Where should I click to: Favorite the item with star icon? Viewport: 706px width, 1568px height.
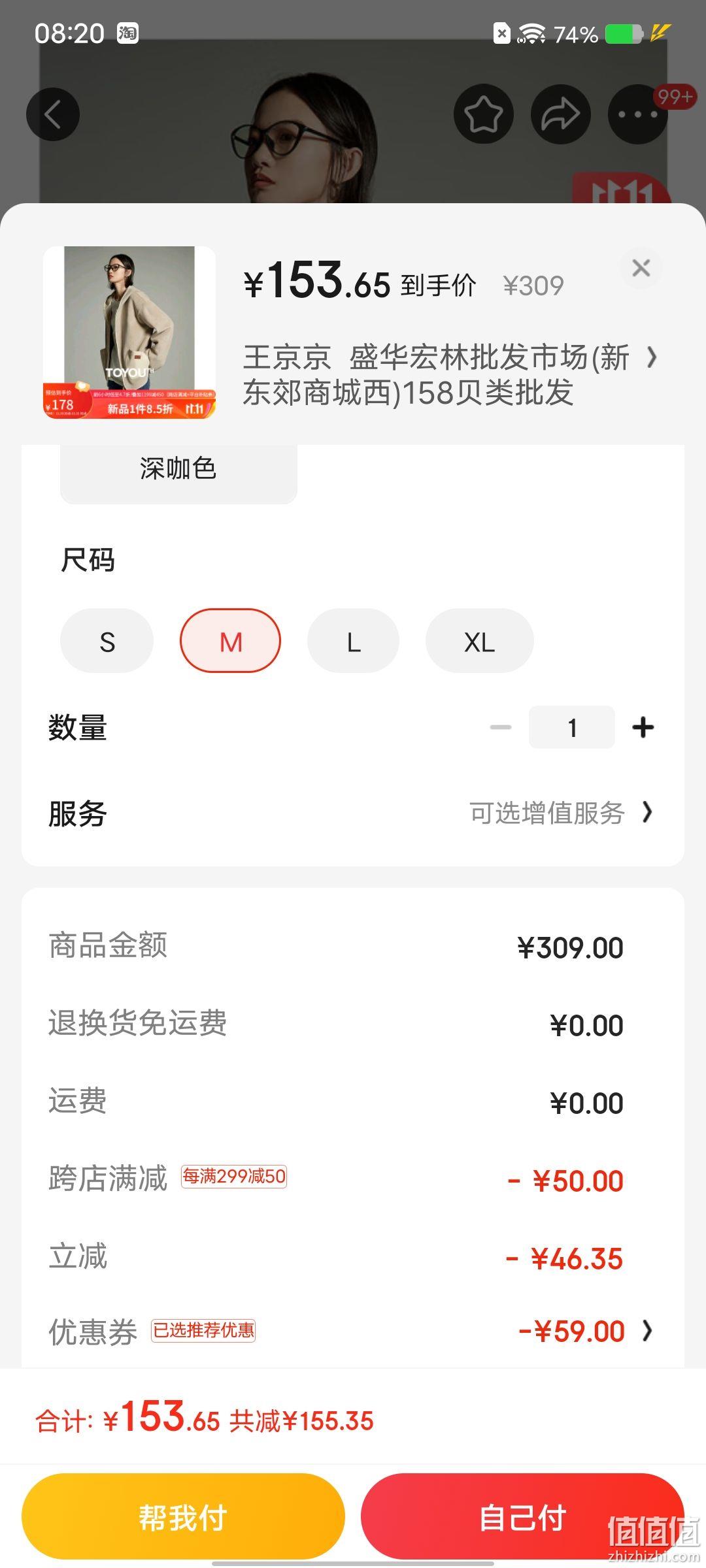[x=484, y=114]
